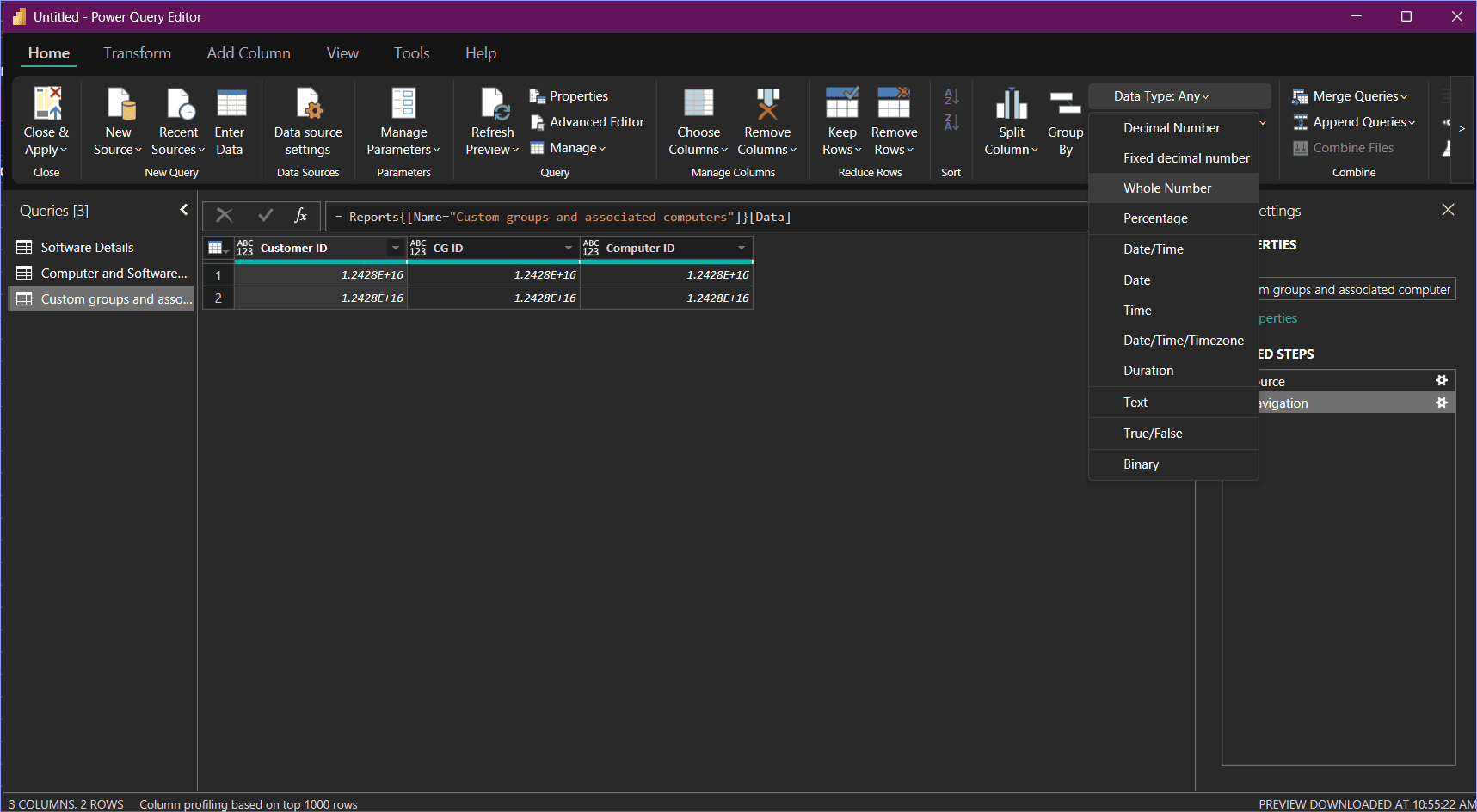Change CG ID column data type icon
This screenshot has height=812, width=1477.
click(418, 248)
